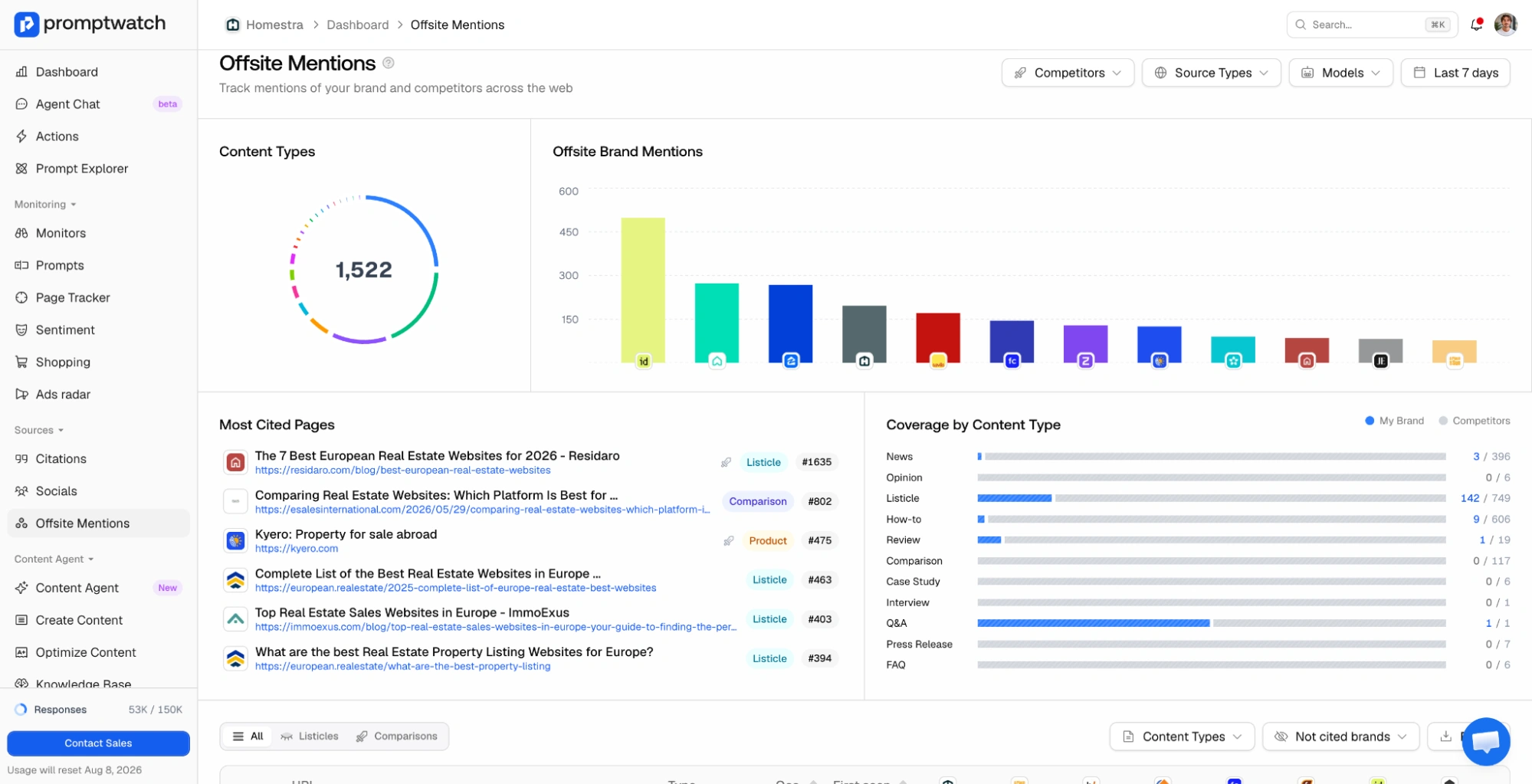Open the Competitors dropdown filter
1532x784 pixels.
1068,73
